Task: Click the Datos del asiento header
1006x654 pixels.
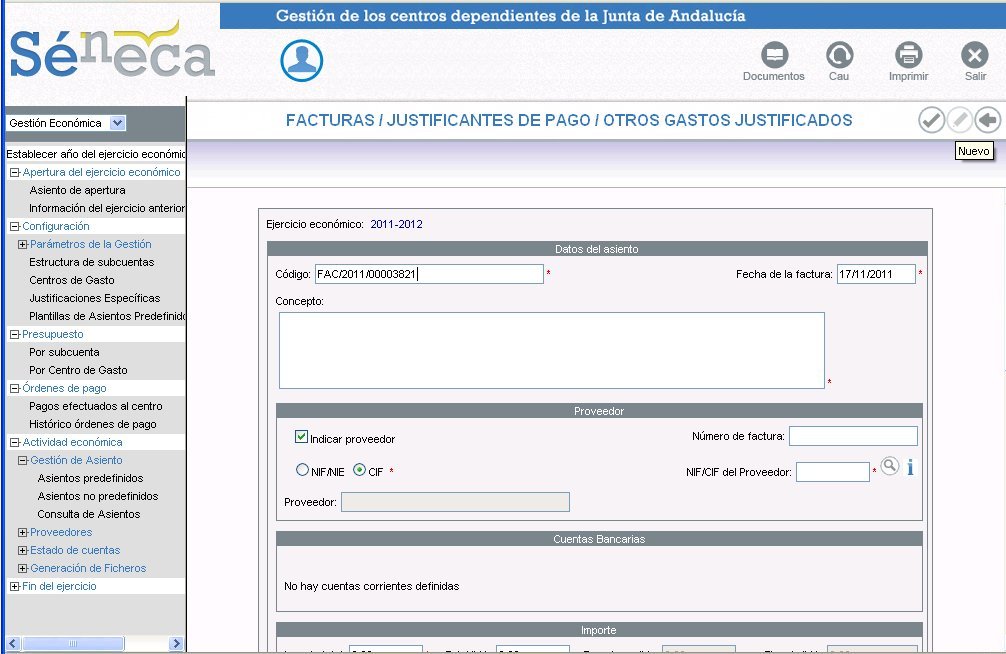Action: tap(597, 249)
